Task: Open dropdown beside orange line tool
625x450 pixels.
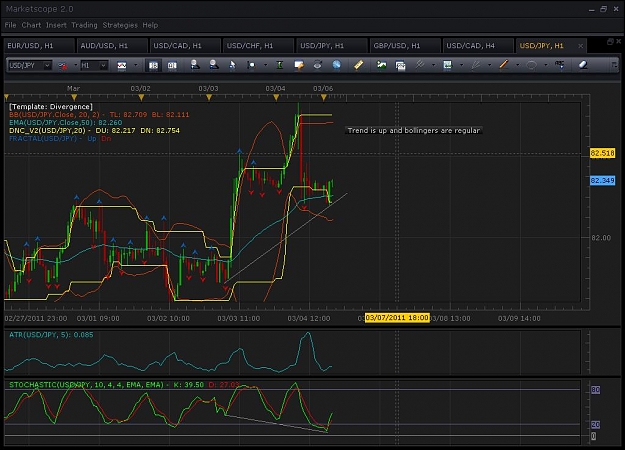Action: [x=517, y=65]
